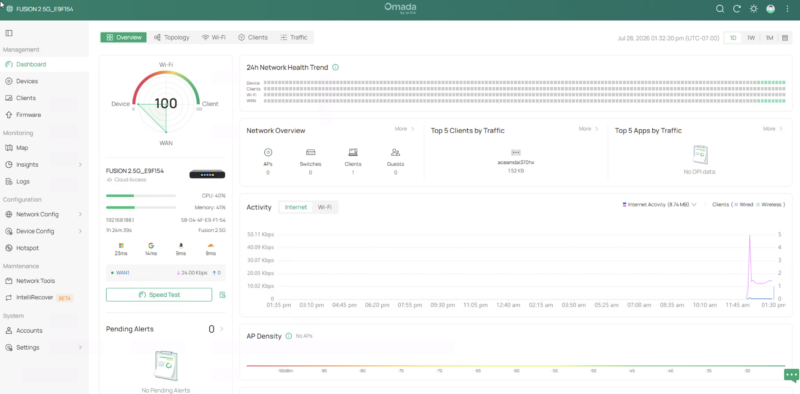Screen dimensions: 800x394
Task: Toggle the light/dark theme sun icon
Action: pyautogui.click(x=754, y=9)
